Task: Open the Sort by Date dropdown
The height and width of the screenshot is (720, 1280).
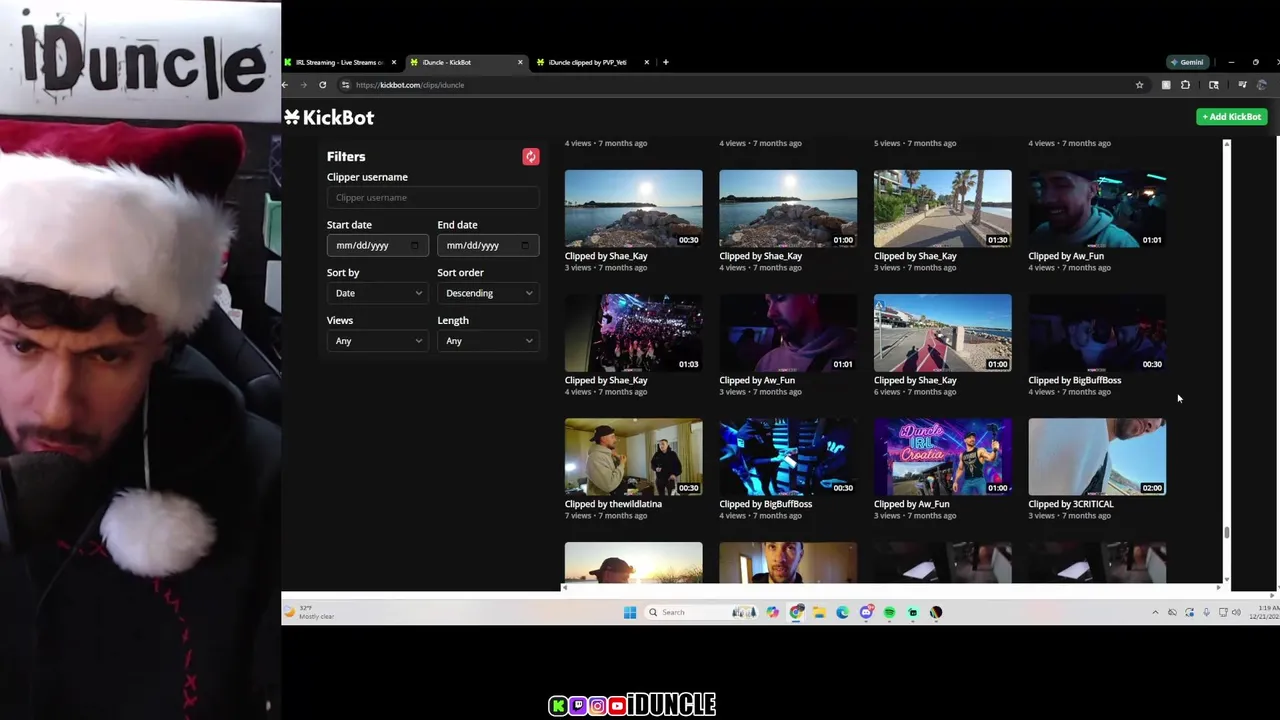Action: tap(378, 293)
